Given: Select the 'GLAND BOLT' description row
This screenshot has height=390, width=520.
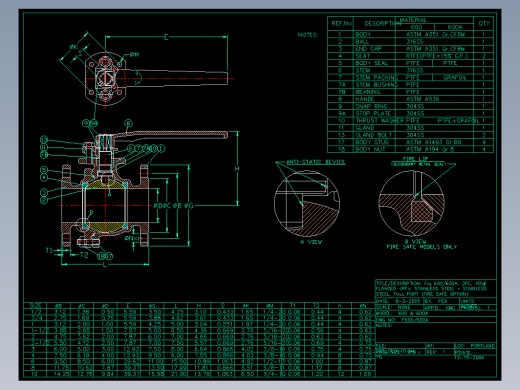Looking at the screenshot, I should coord(374,135).
